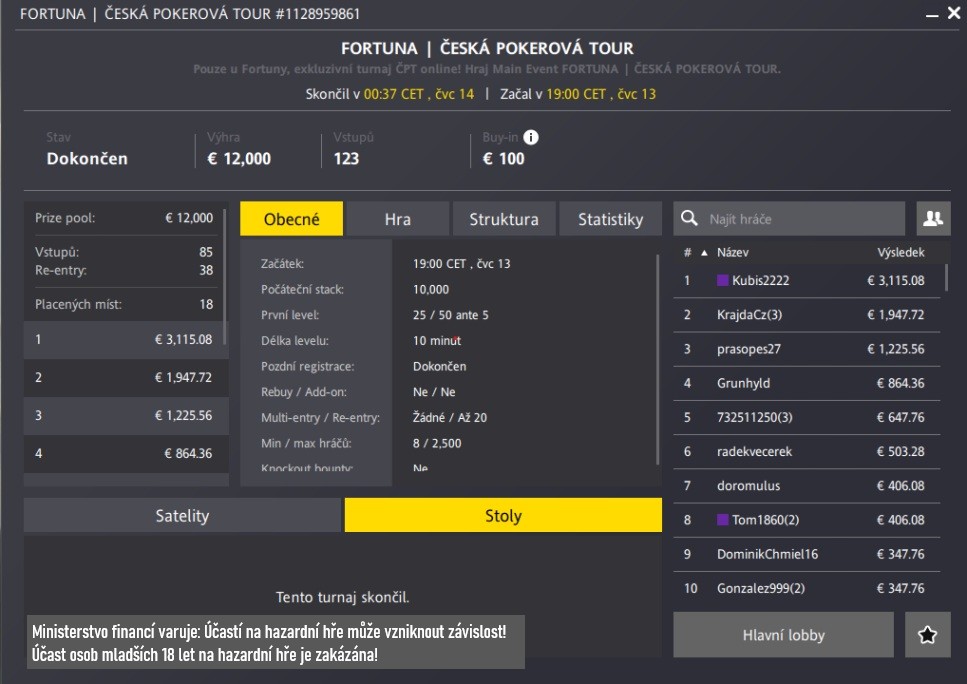Click the Počáteční stack value 10,000

pos(431,289)
